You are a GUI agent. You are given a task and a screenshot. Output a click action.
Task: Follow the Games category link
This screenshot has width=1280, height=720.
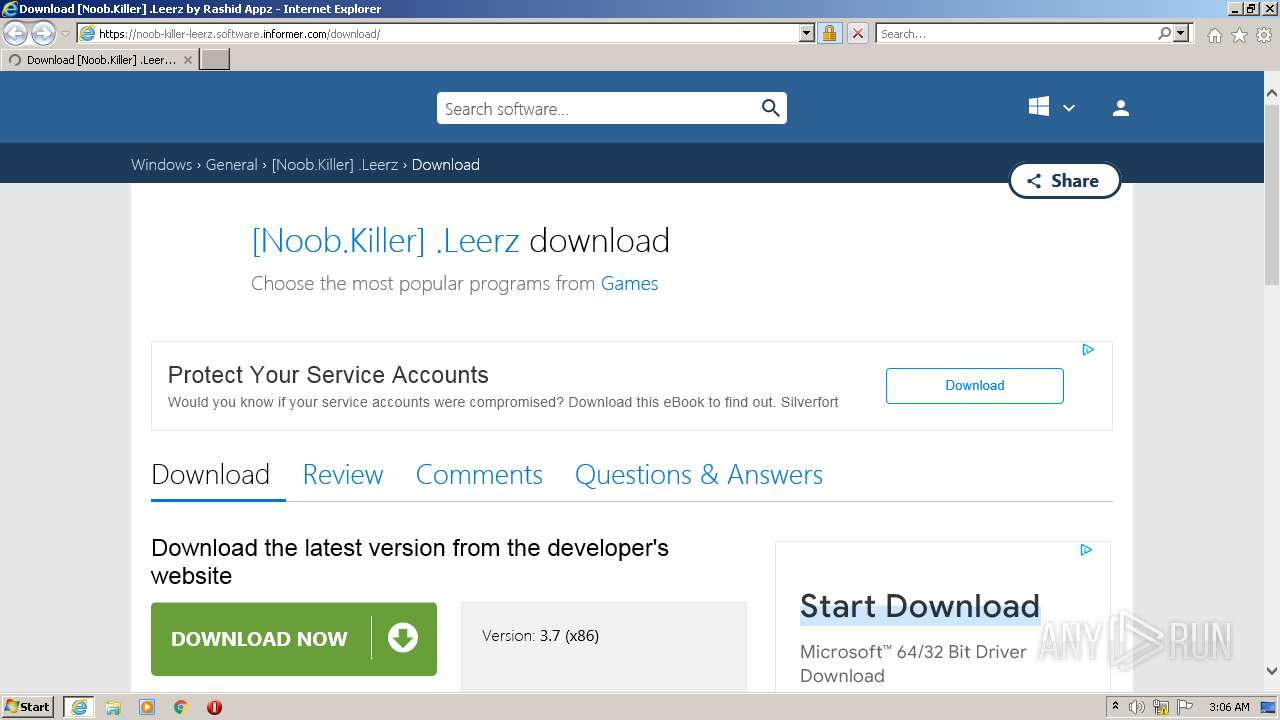tap(629, 284)
